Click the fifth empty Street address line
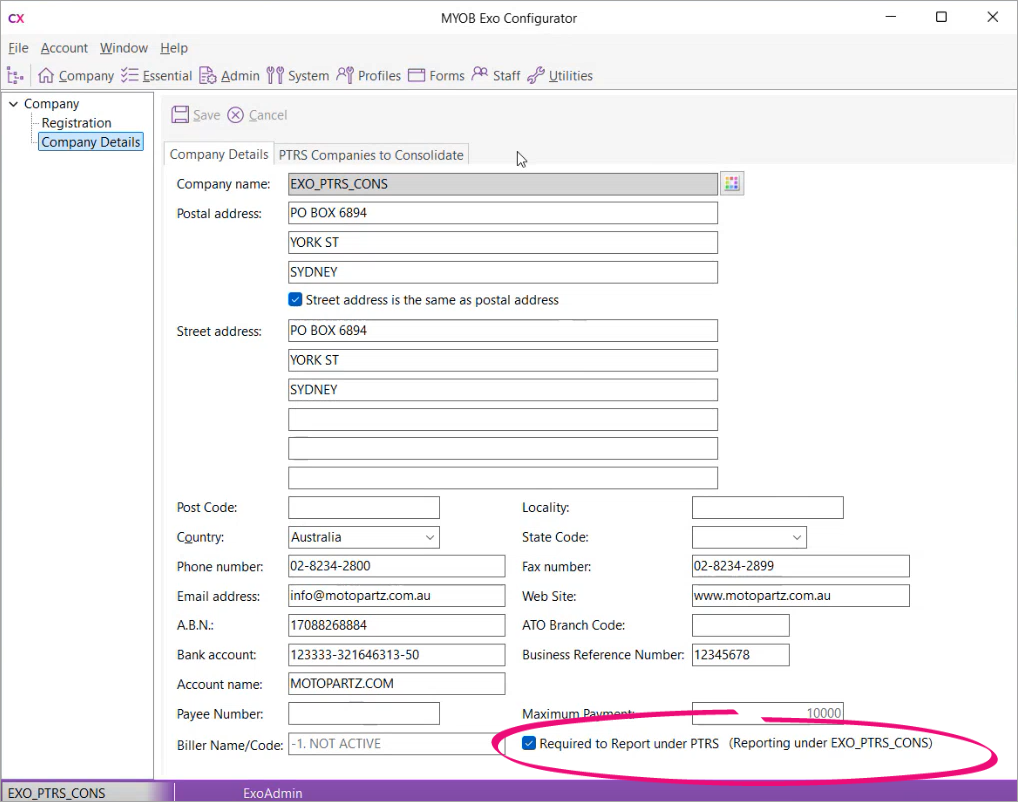 (x=503, y=449)
